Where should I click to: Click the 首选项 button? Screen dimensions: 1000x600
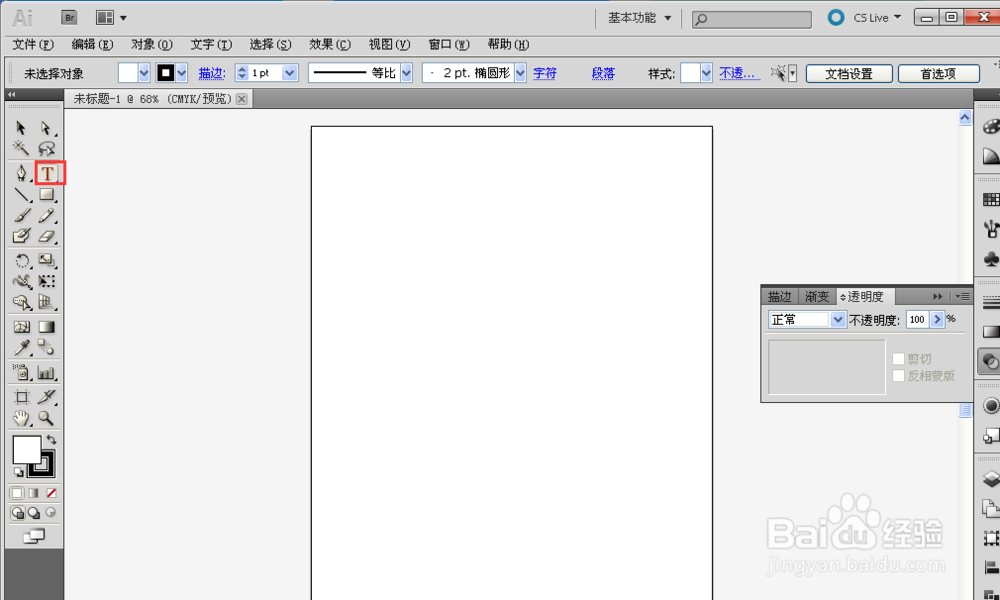938,72
